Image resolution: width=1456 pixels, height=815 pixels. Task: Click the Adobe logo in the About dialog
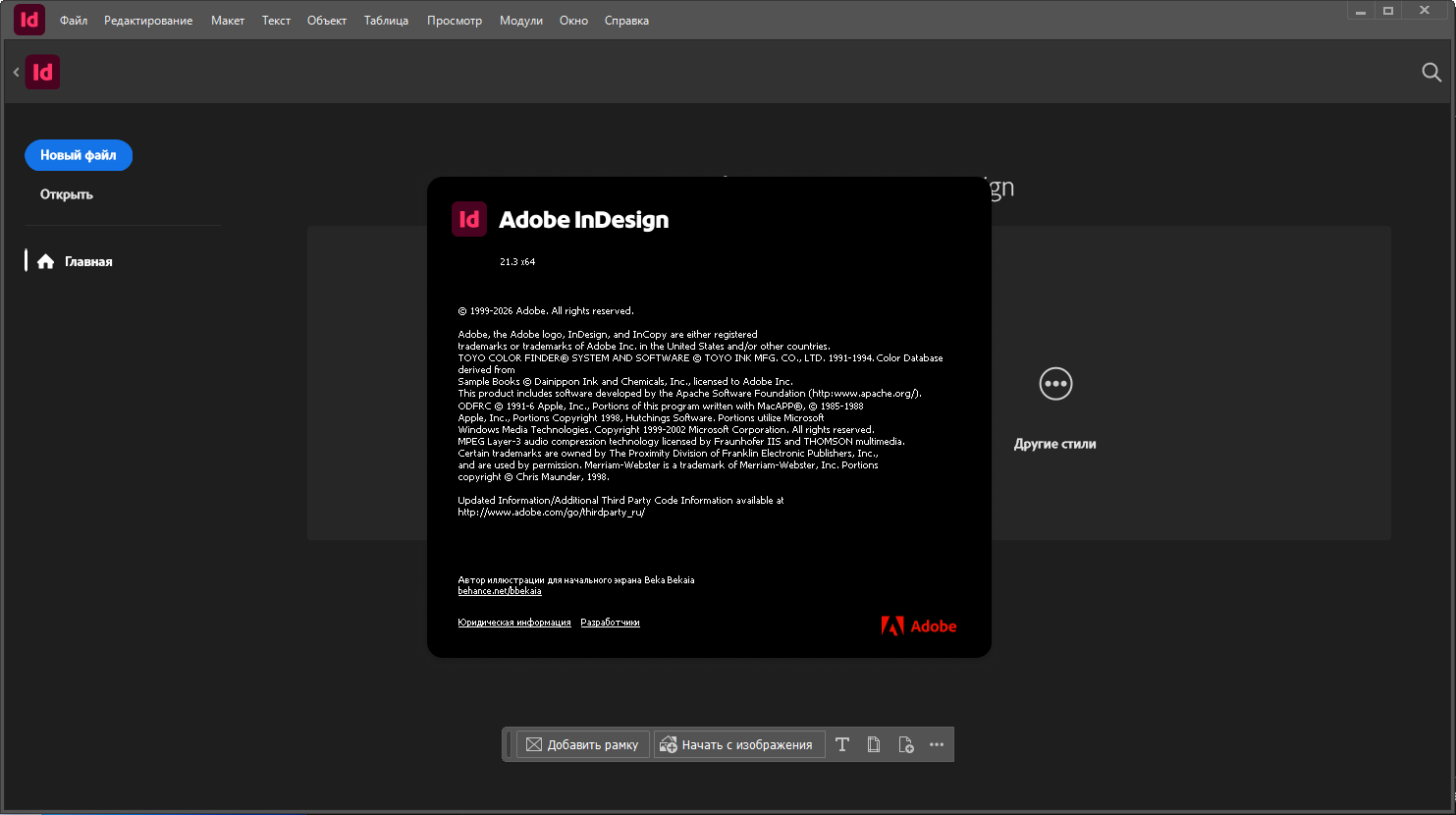pos(918,626)
